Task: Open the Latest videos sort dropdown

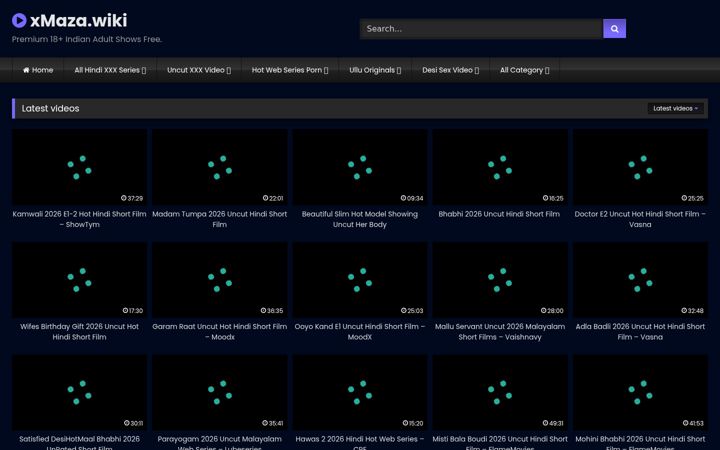Action: 675,108
